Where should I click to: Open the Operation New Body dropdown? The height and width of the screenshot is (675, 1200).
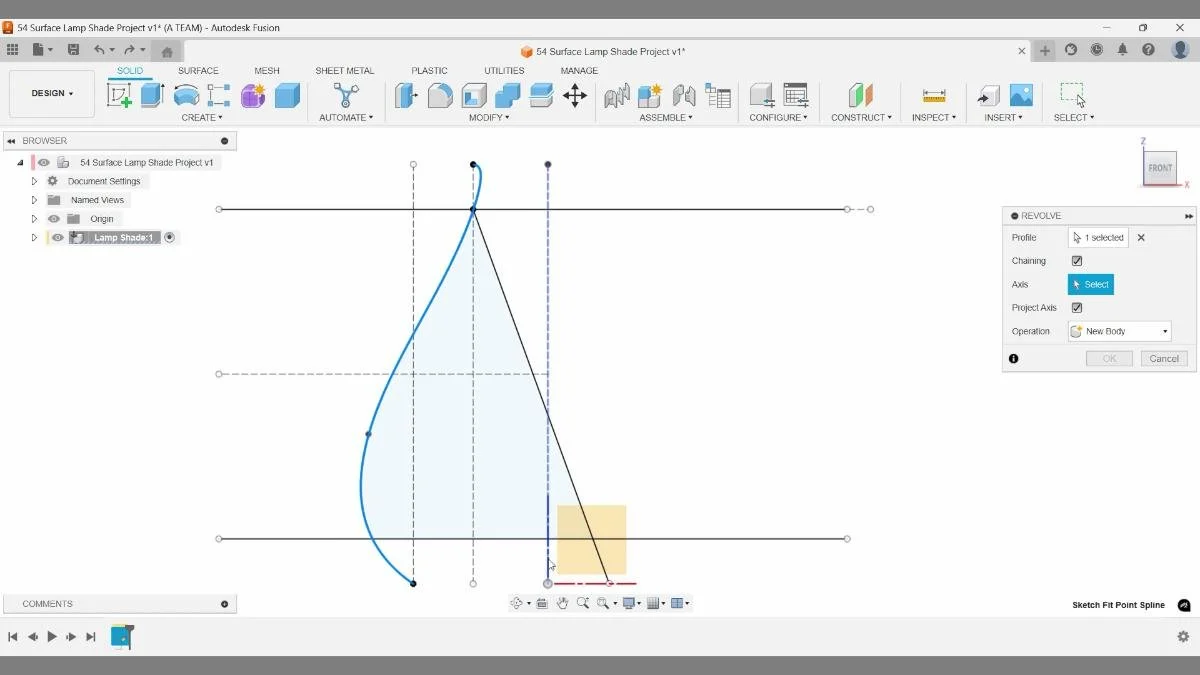click(x=1119, y=331)
